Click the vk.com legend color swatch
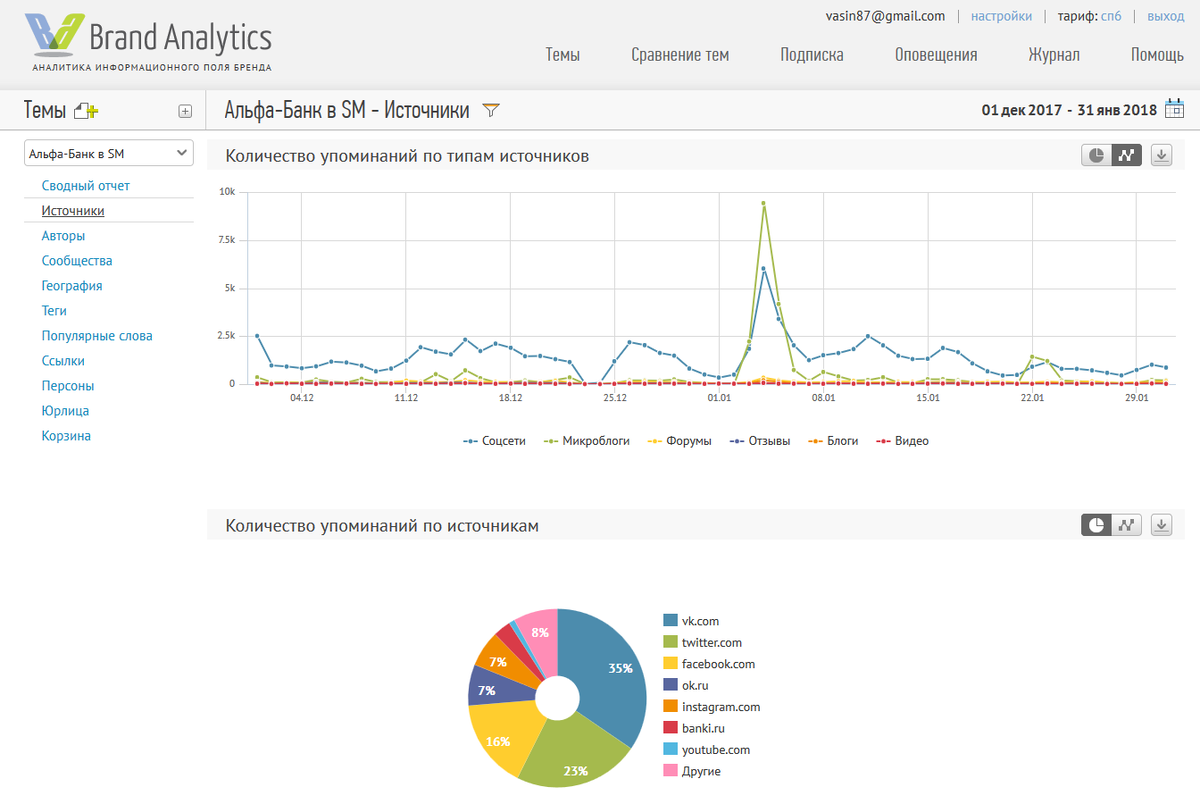Viewport: 1200px width, 804px height. click(670, 621)
